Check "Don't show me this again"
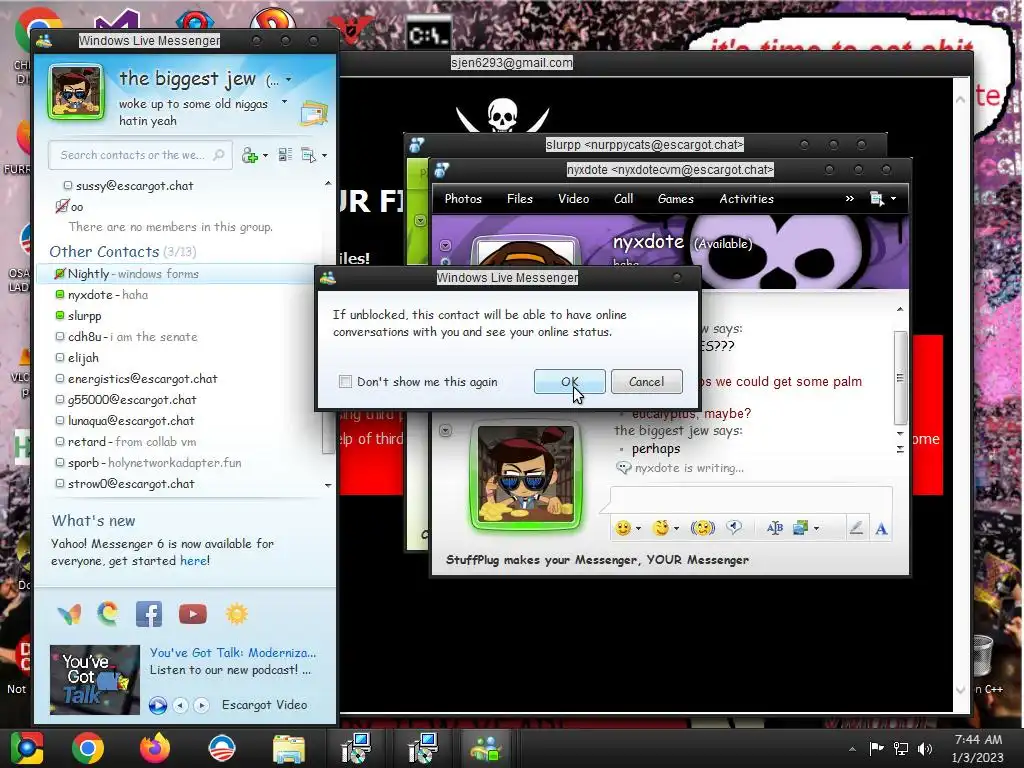This screenshot has width=1024, height=768. click(x=345, y=381)
